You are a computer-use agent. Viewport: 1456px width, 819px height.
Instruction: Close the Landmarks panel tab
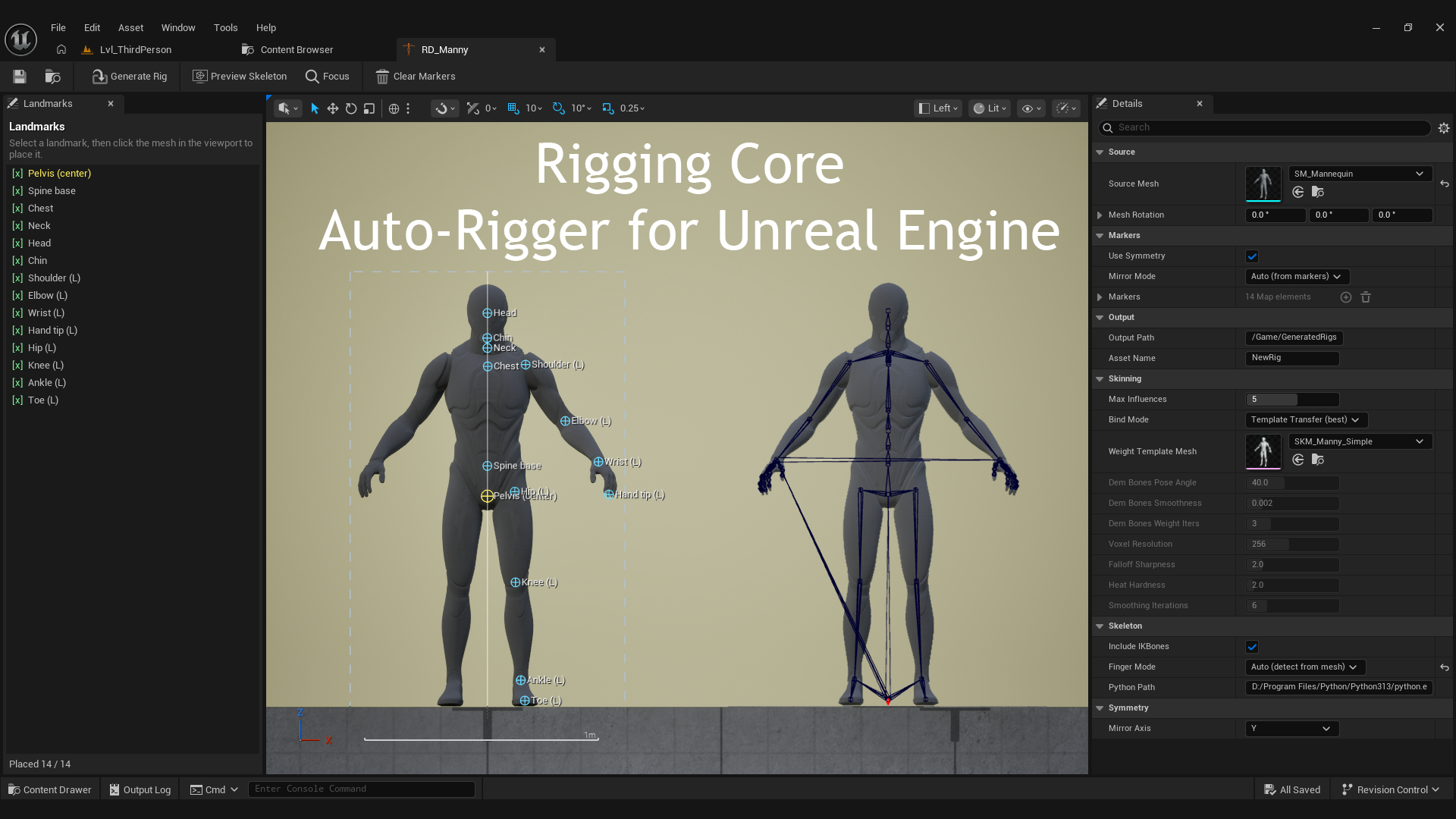coord(111,104)
